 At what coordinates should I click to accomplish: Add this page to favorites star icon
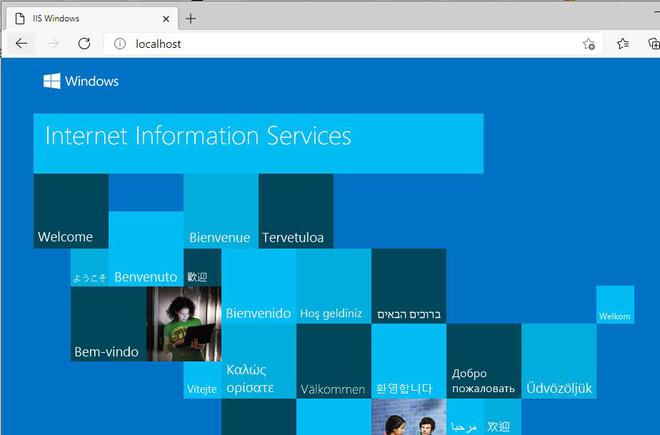(x=588, y=44)
